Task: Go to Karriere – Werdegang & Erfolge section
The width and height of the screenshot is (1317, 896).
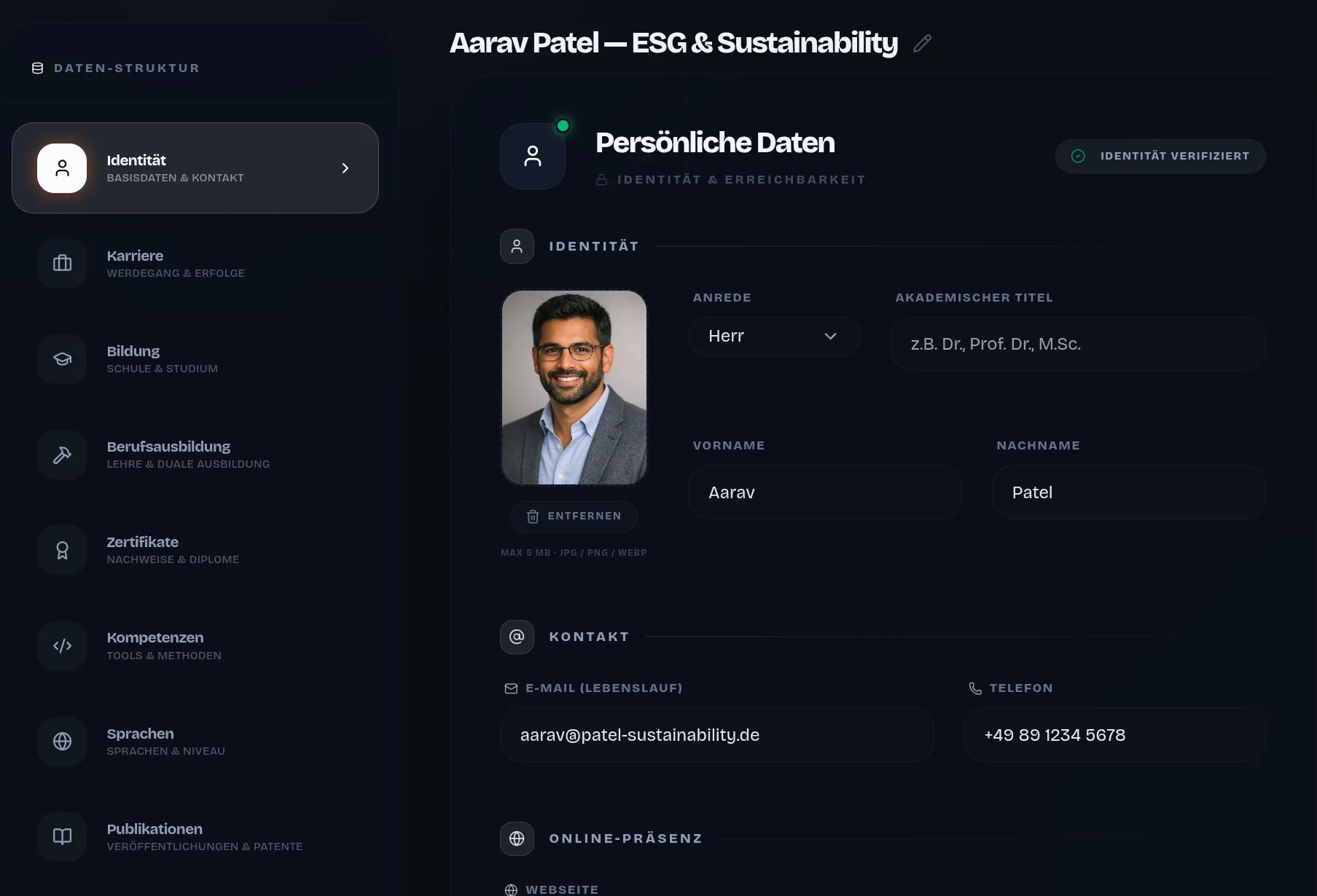Action: 195,264
